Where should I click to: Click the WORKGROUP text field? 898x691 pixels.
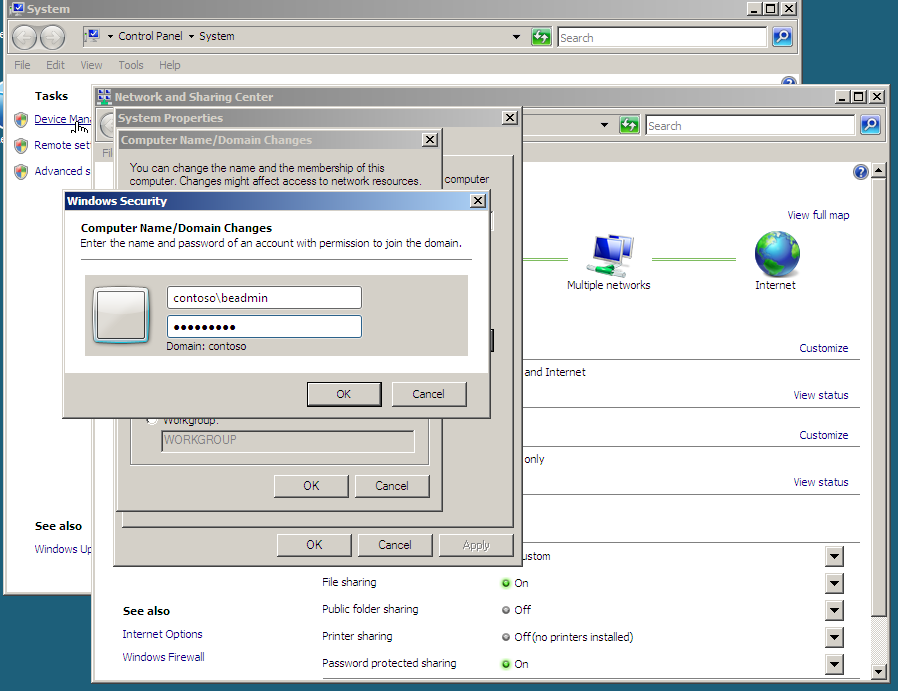[x=288, y=440]
